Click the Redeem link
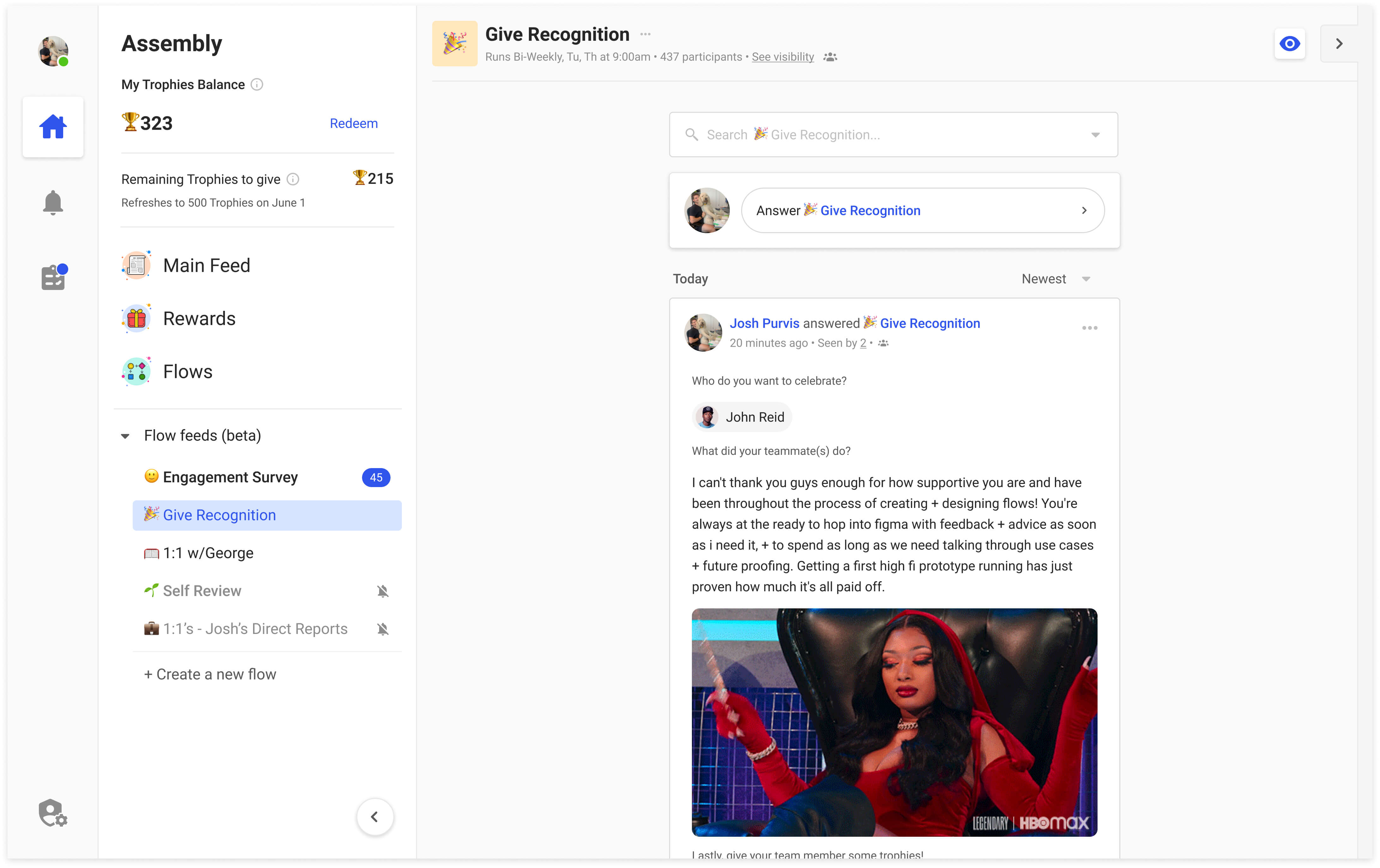This screenshot has width=1380, height=868. 354,124
